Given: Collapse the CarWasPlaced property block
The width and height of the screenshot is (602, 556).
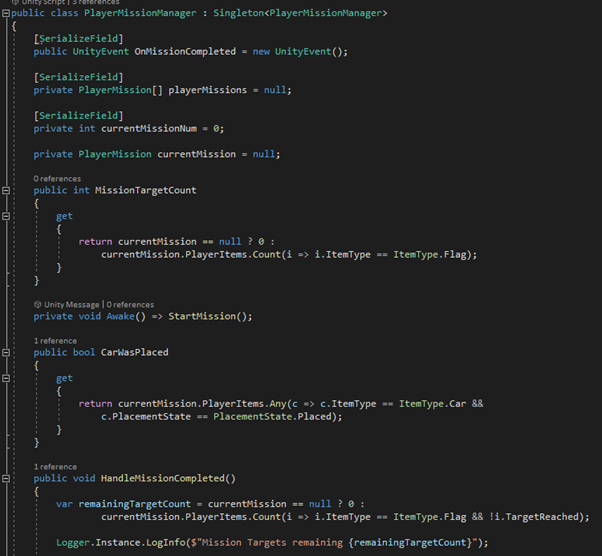Looking at the screenshot, I should click(6, 352).
